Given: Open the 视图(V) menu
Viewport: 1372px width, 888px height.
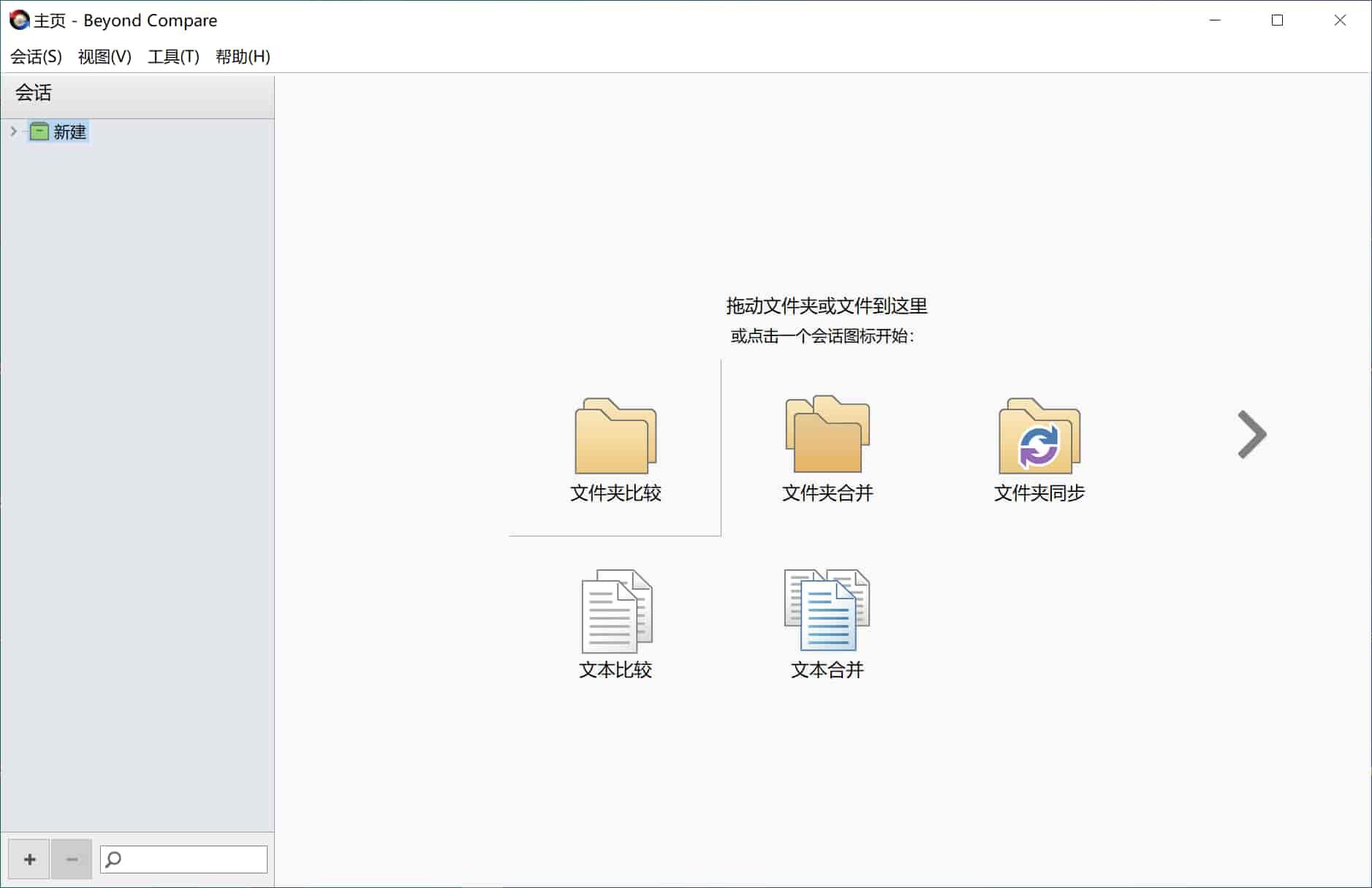Looking at the screenshot, I should pyautogui.click(x=105, y=56).
